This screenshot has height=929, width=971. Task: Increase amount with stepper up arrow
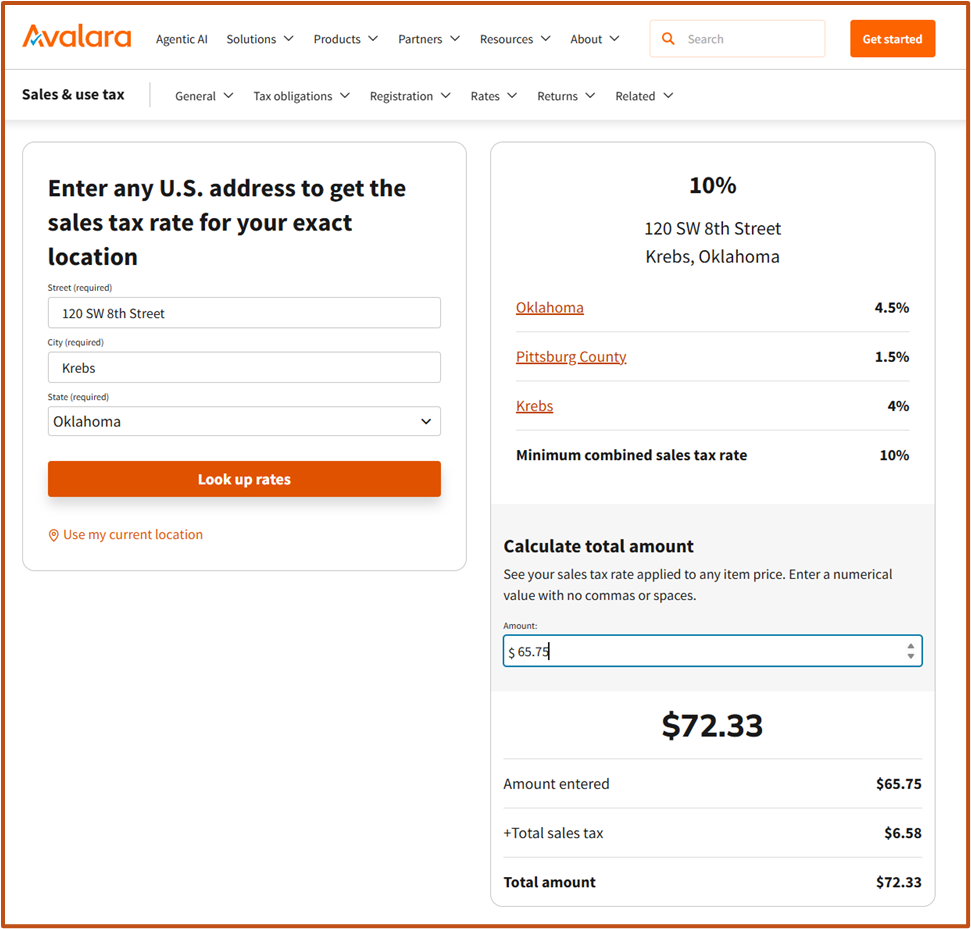(910, 646)
